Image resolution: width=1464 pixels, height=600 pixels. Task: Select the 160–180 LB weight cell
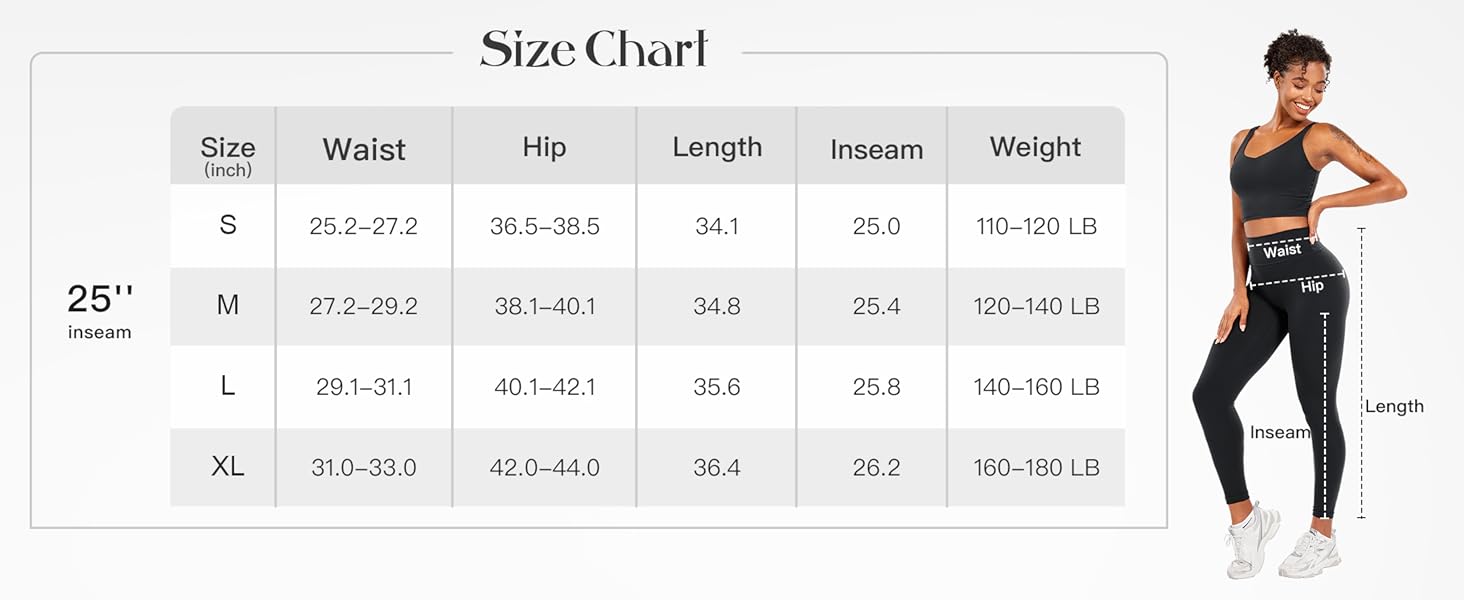[x=1036, y=467]
